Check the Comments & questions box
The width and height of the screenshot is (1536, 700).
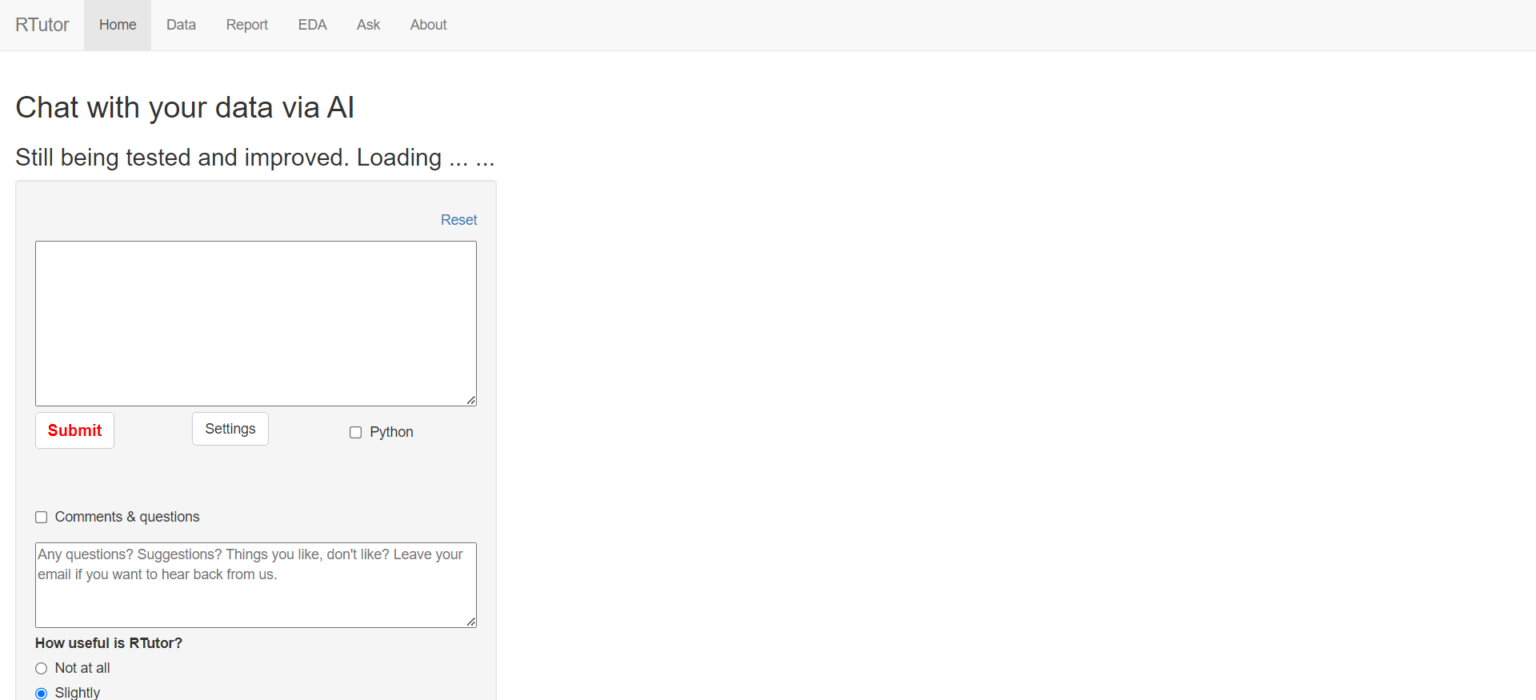point(41,516)
